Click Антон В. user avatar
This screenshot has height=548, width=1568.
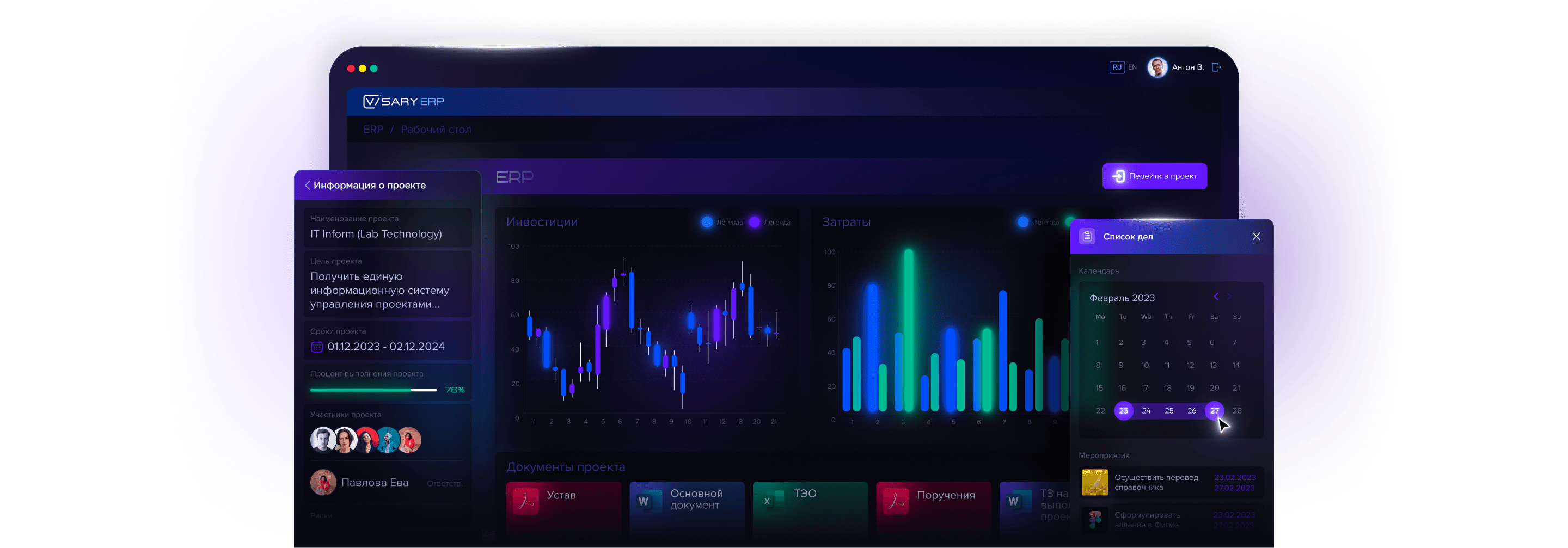[1156, 67]
